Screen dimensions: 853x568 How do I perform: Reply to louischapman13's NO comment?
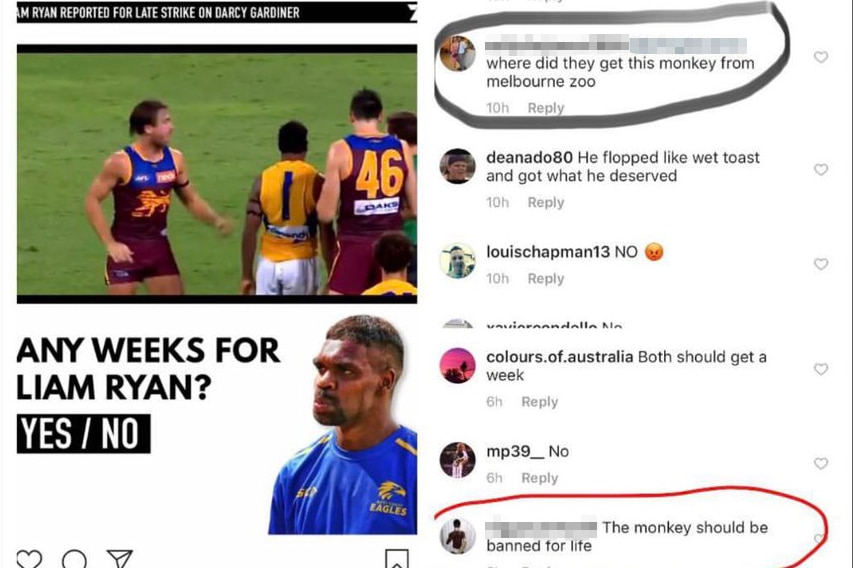click(x=546, y=279)
